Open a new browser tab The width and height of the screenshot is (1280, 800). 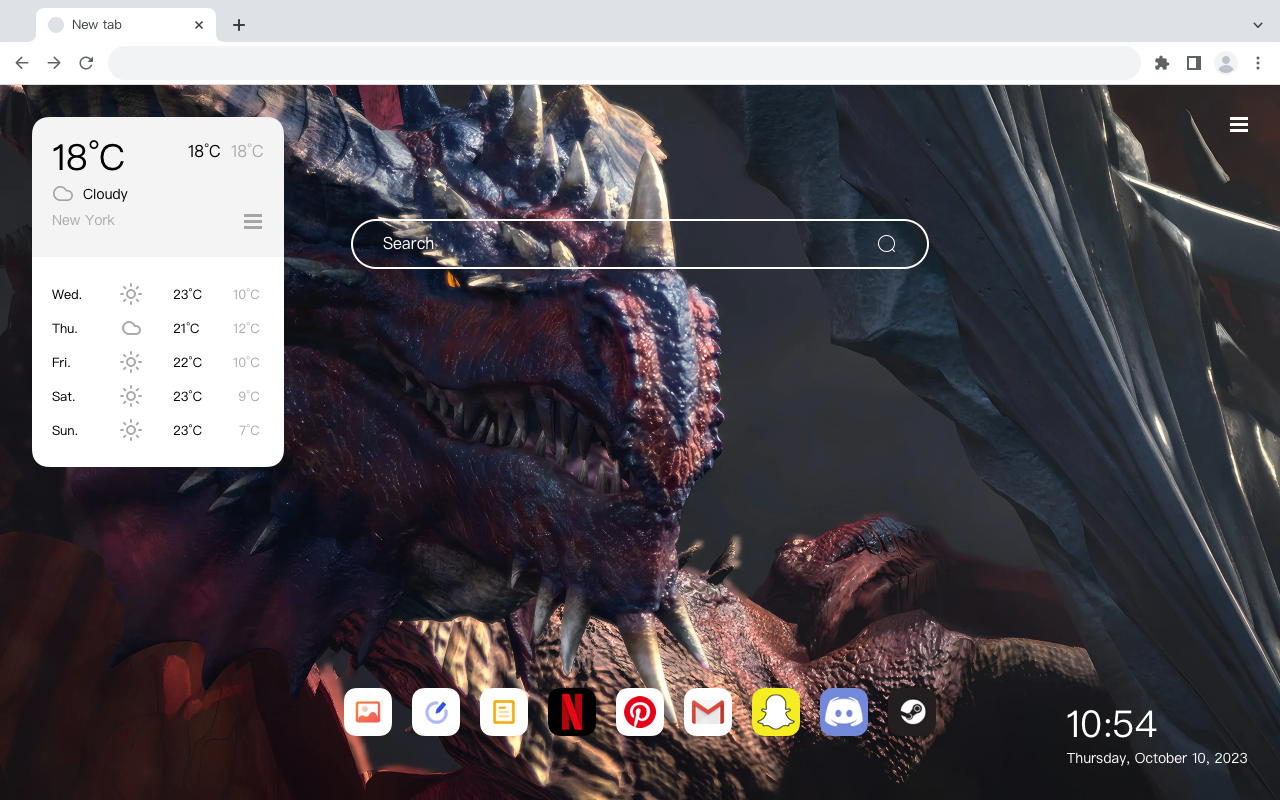coord(238,25)
